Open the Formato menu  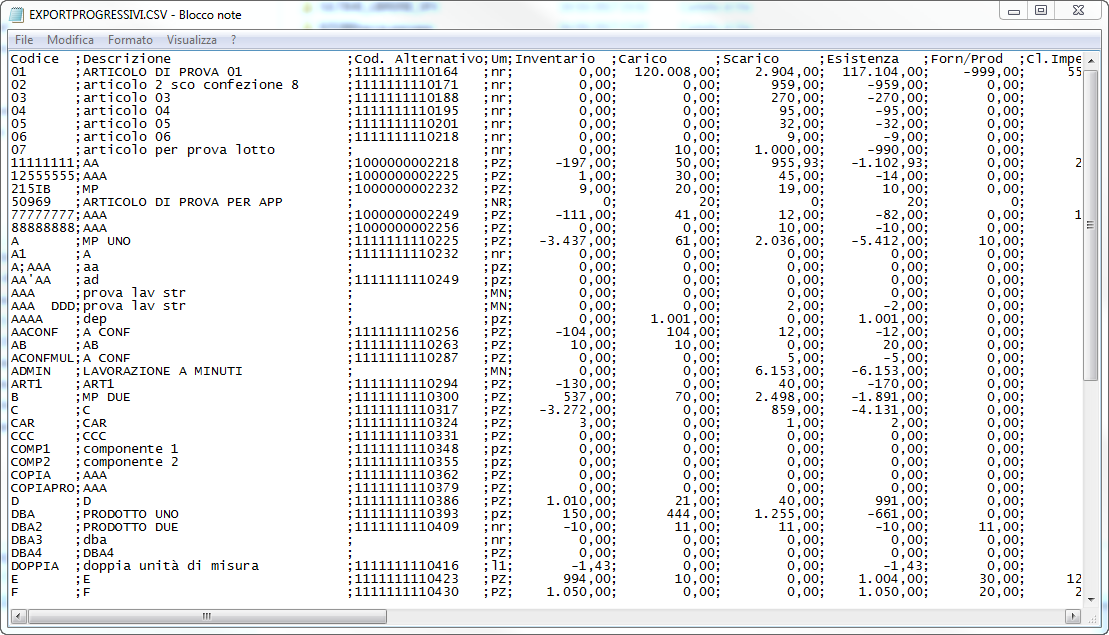click(x=130, y=40)
